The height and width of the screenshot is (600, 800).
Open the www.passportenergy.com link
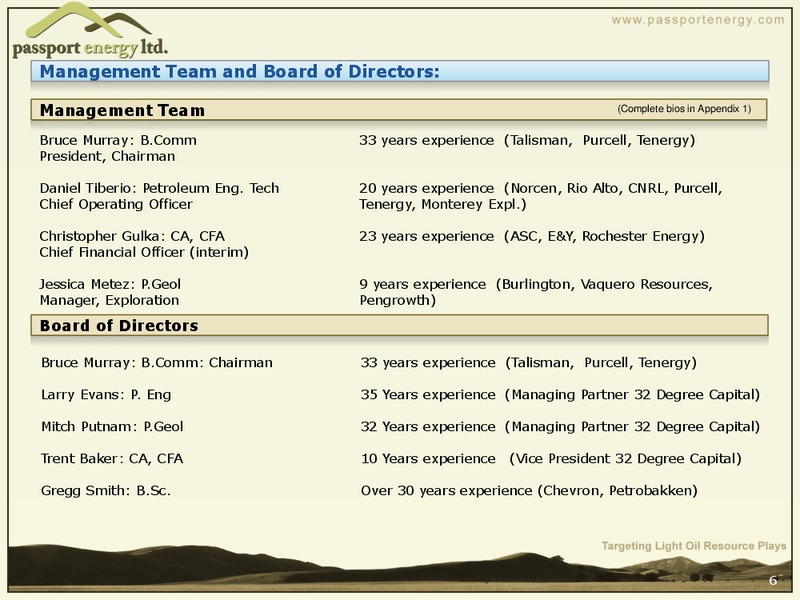coord(697,20)
